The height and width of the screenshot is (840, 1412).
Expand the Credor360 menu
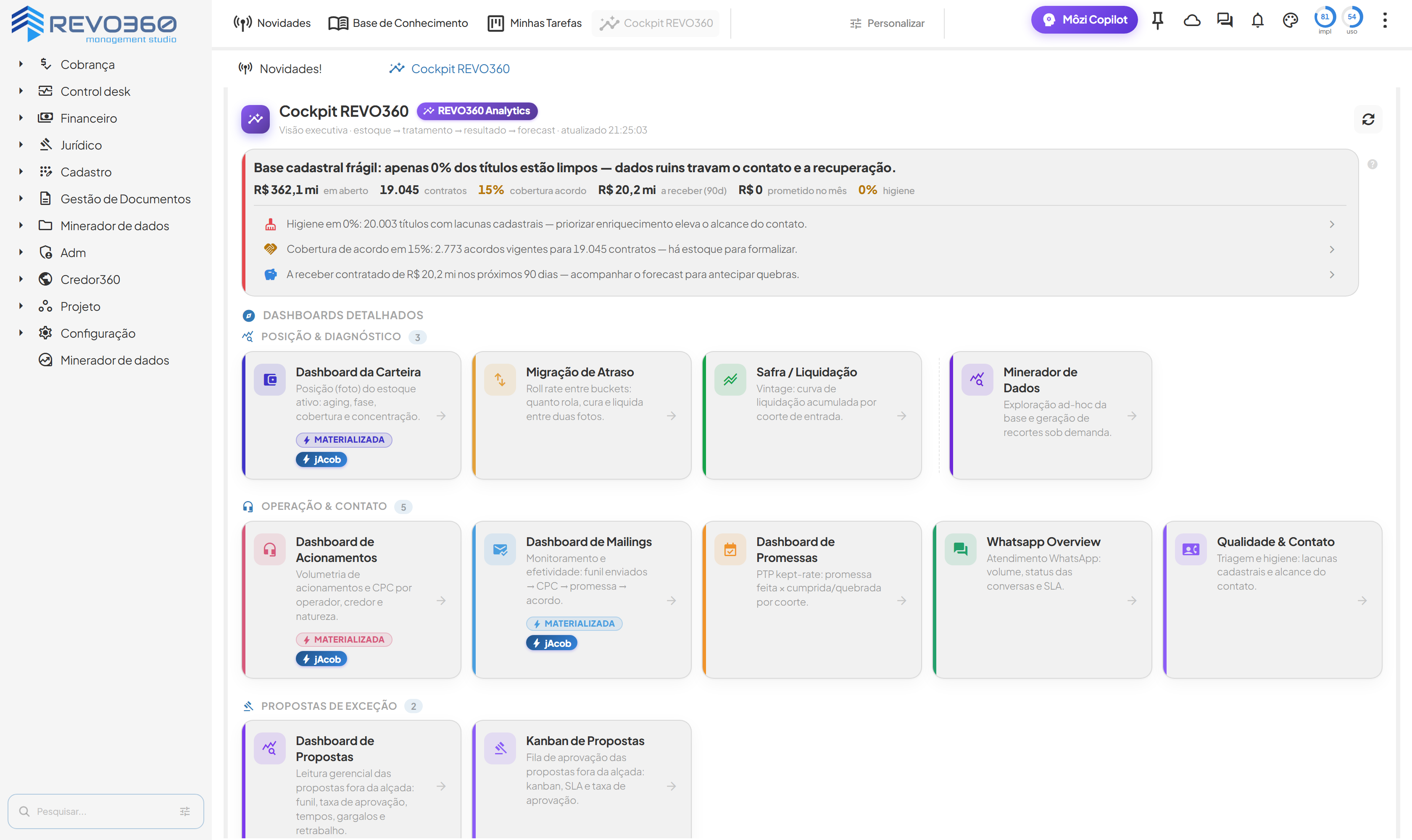21,279
